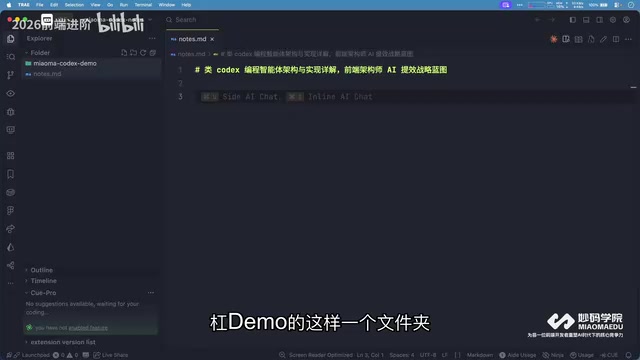Refresh the Explorer folder
Image resolution: width=640 pixels, height=360 pixels.
click(143, 53)
